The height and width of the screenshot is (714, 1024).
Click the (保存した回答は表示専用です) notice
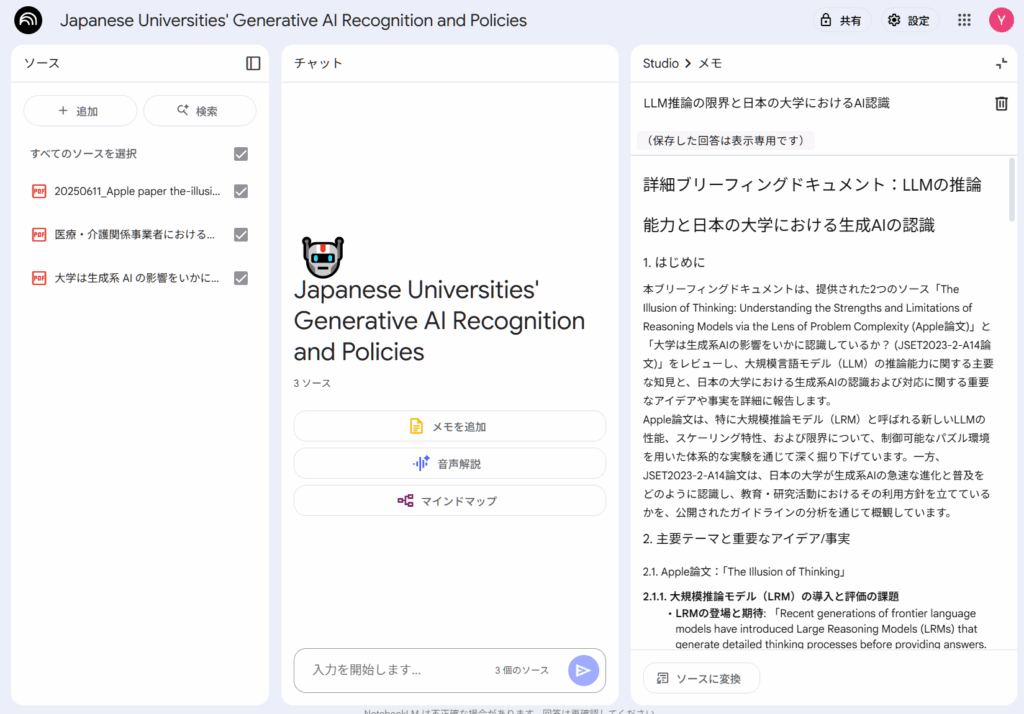pos(725,140)
